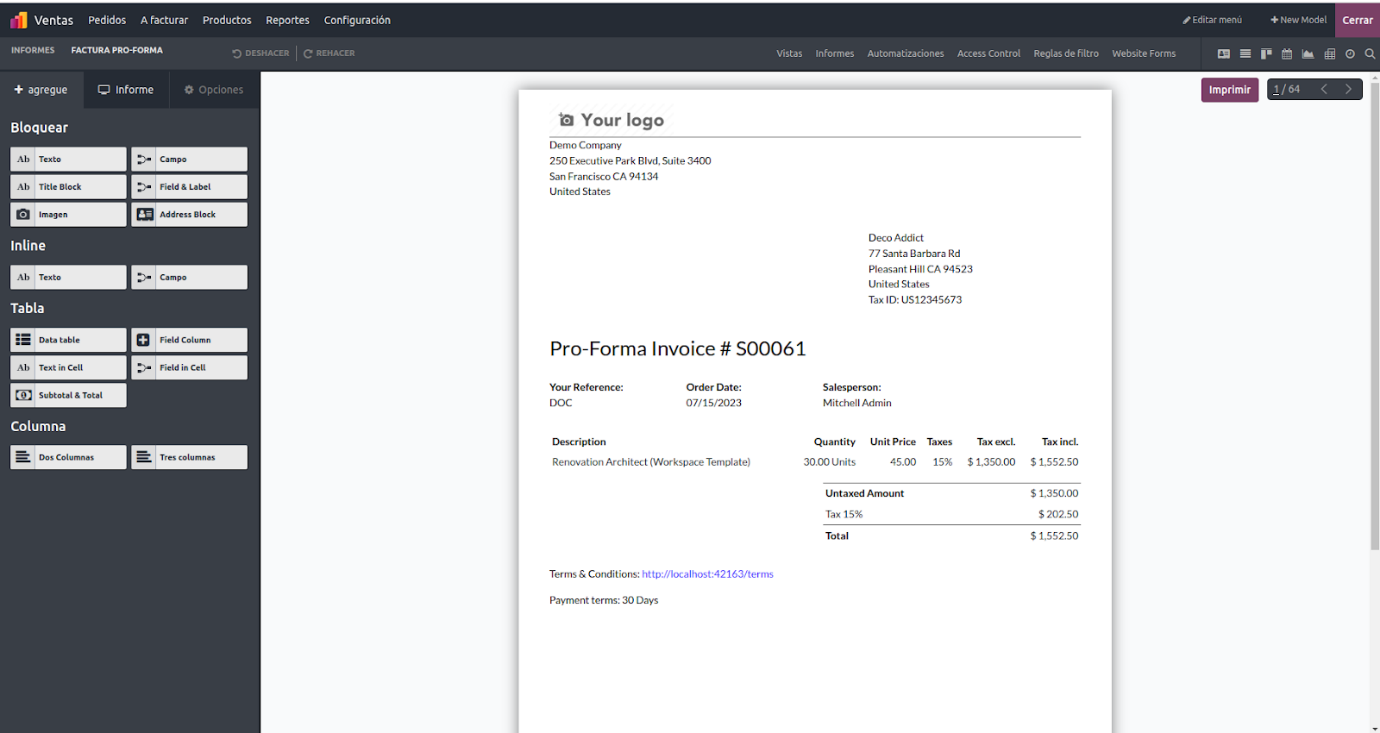This screenshot has height=733, width=1380.
Task: Select the Opciones tab
Action: pyautogui.click(x=214, y=90)
